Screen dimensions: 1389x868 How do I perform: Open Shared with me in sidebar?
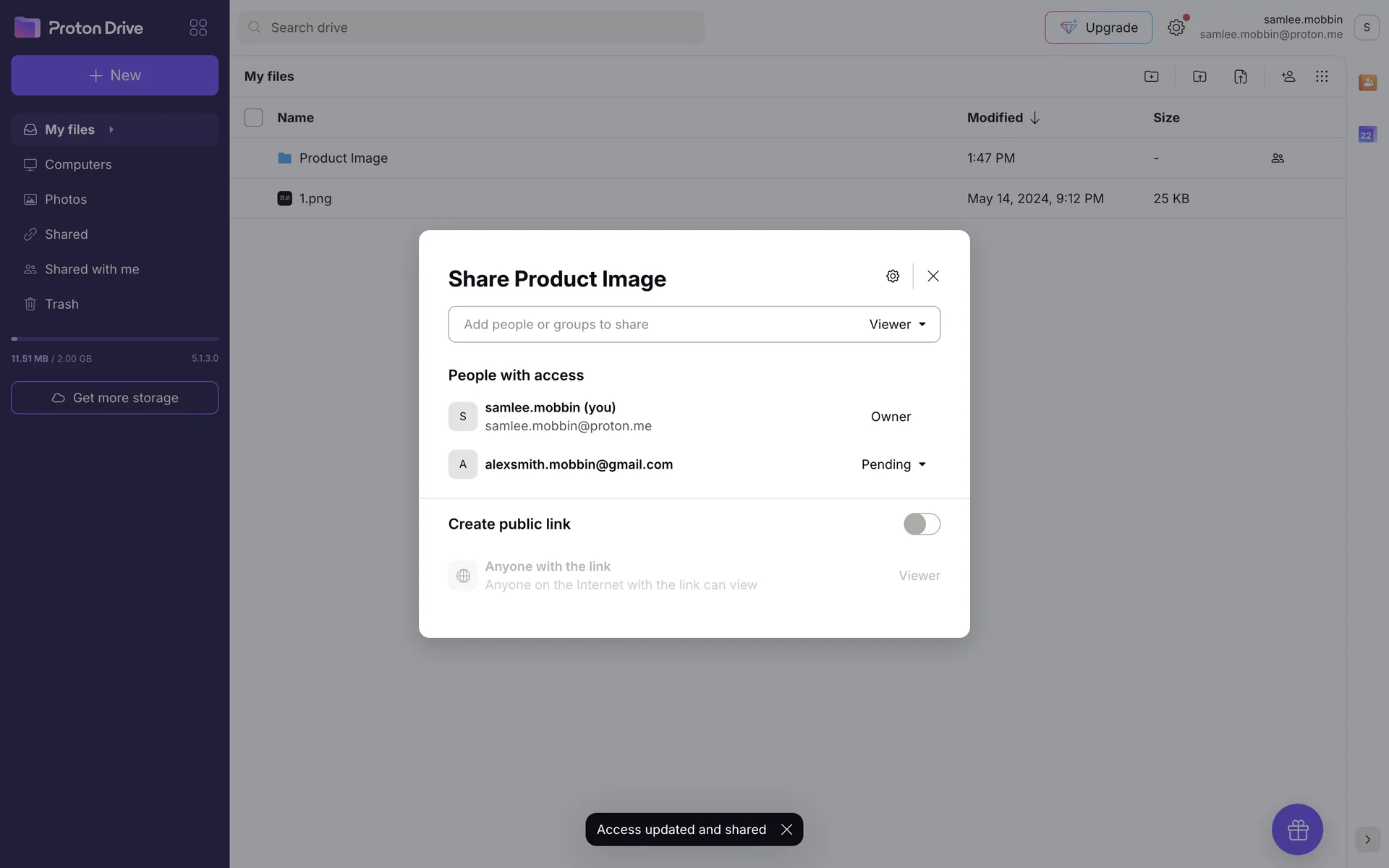click(x=92, y=269)
